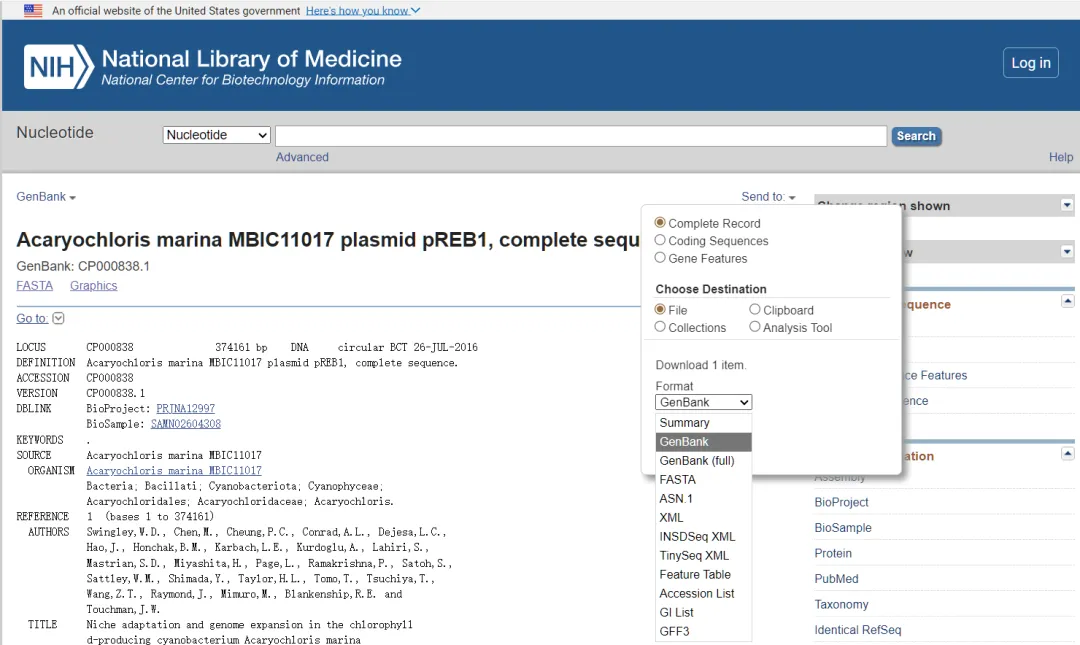This screenshot has height=645, width=1080.
Task: Select the Coding Sequences option
Action: (660, 240)
